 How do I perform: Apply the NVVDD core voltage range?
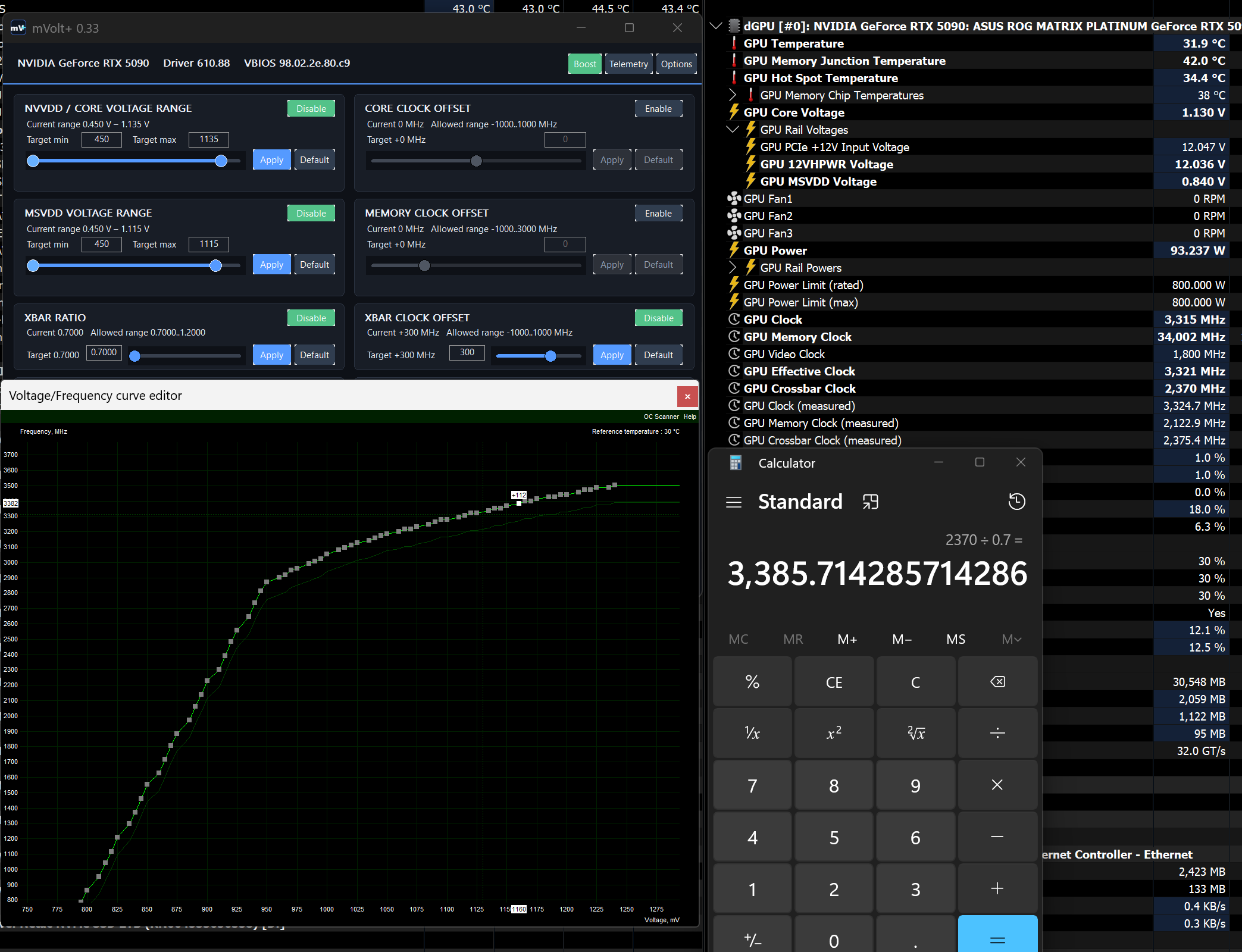272,160
